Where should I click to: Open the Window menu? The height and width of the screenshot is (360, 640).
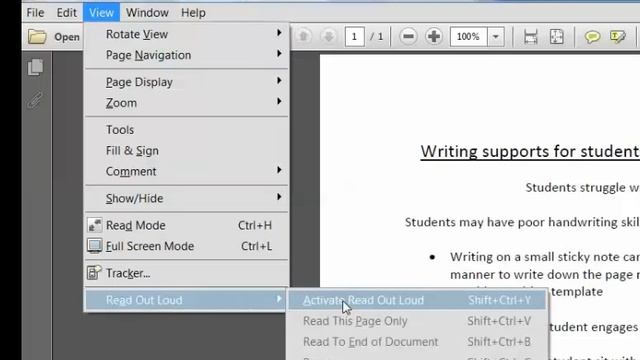click(147, 13)
